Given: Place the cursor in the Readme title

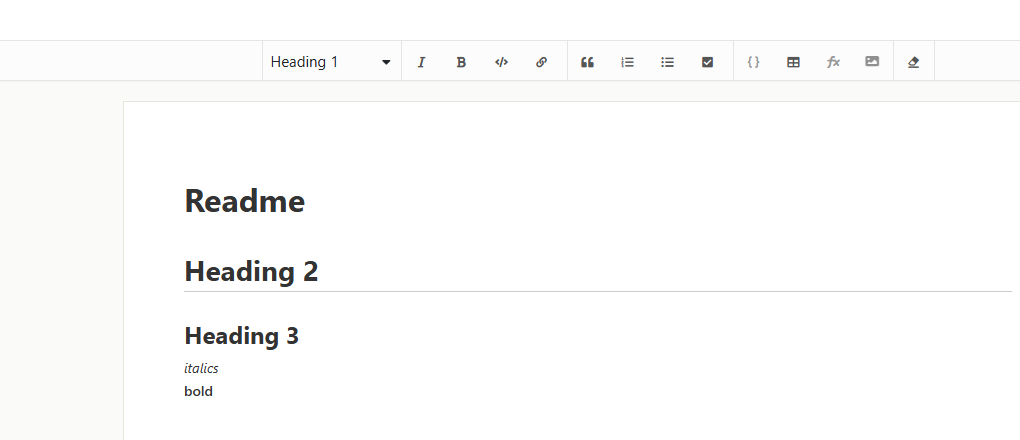Looking at the screenshot, I should click(x=245, y=202).
